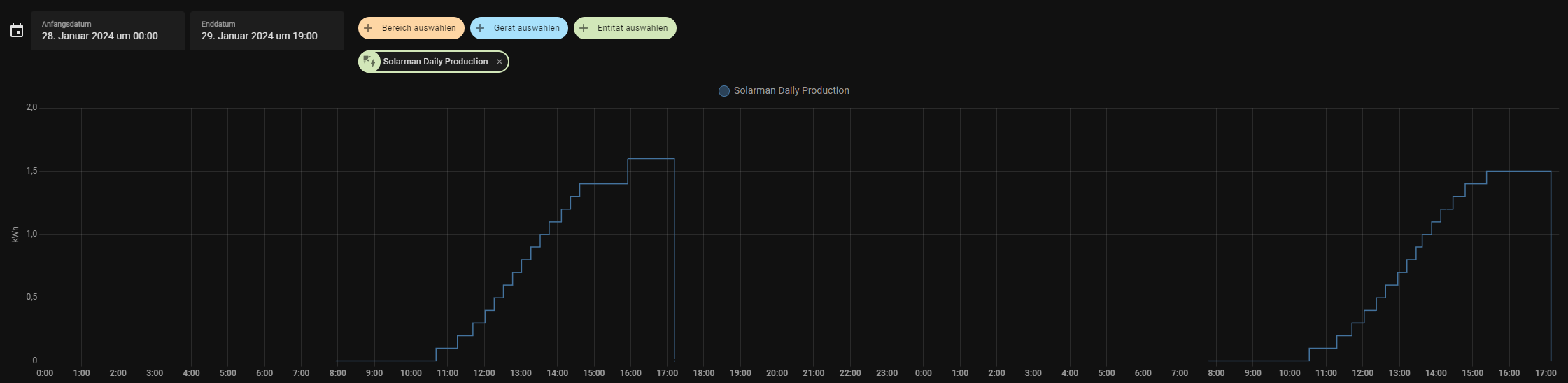Remove the Solarman Daily Production chip
This screenshot has height=383, width=1568.
tap(500, 62)
